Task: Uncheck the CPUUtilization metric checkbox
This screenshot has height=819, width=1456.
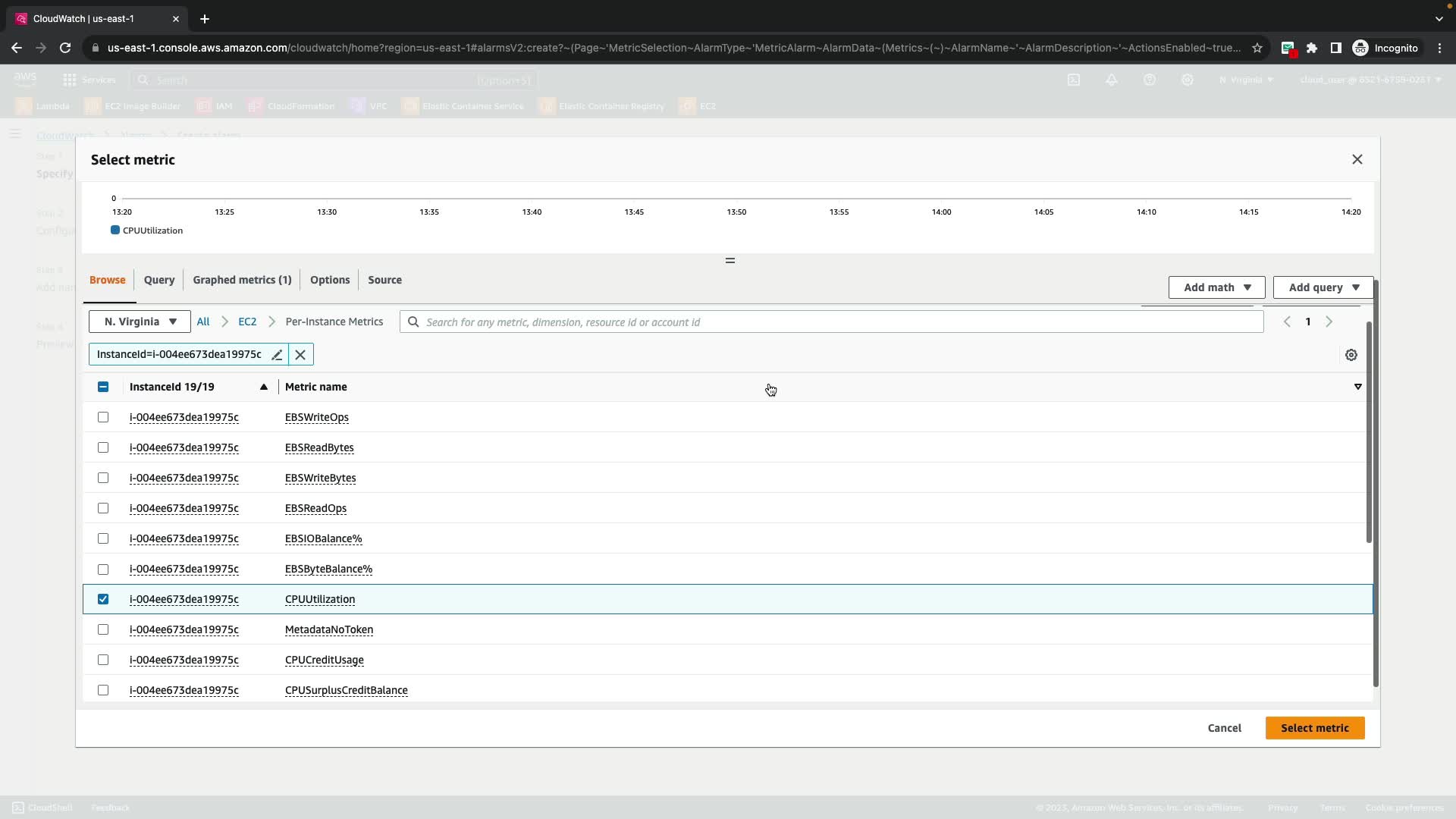Action: coord(103,599)
